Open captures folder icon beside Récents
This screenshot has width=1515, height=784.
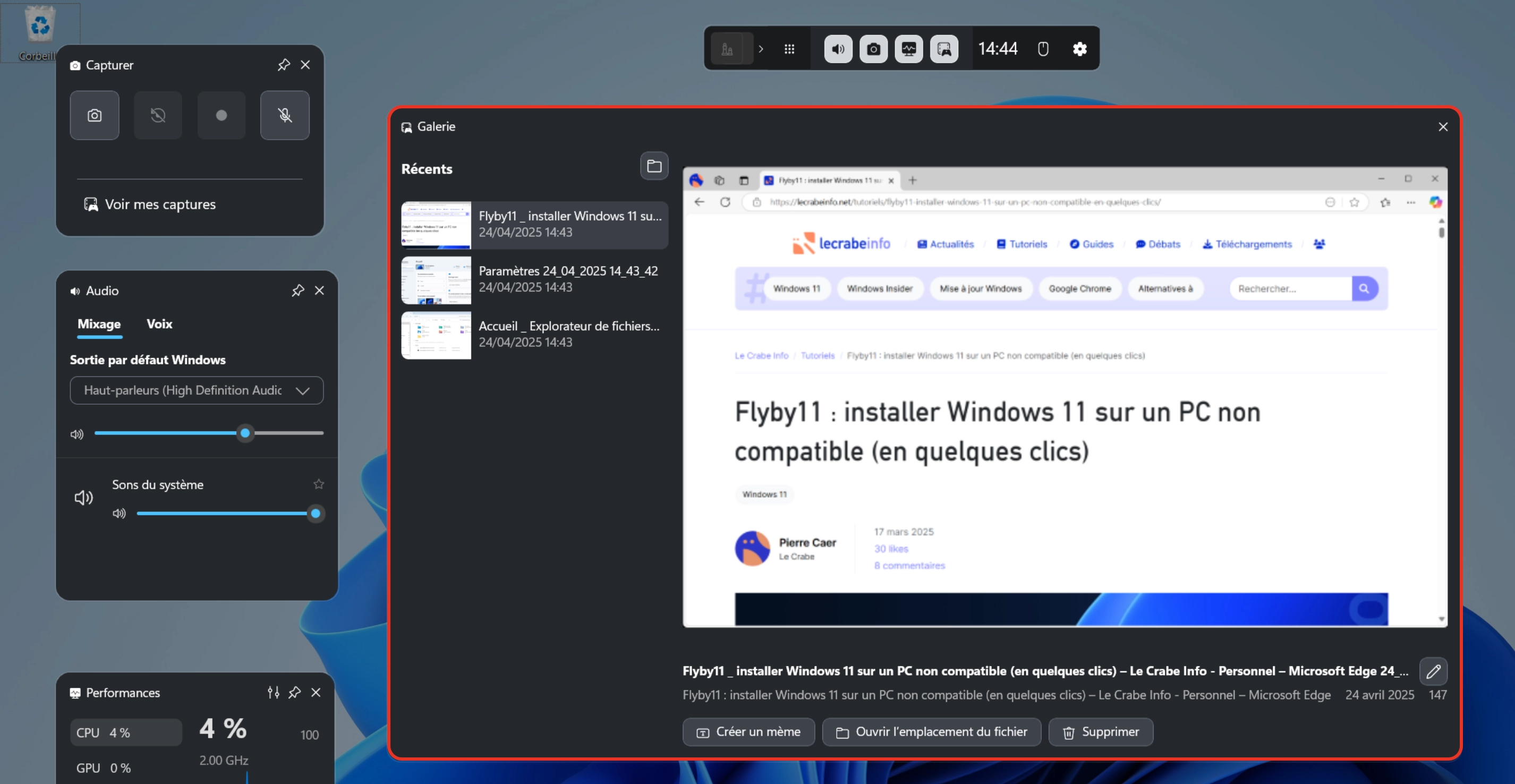point(654,166)
